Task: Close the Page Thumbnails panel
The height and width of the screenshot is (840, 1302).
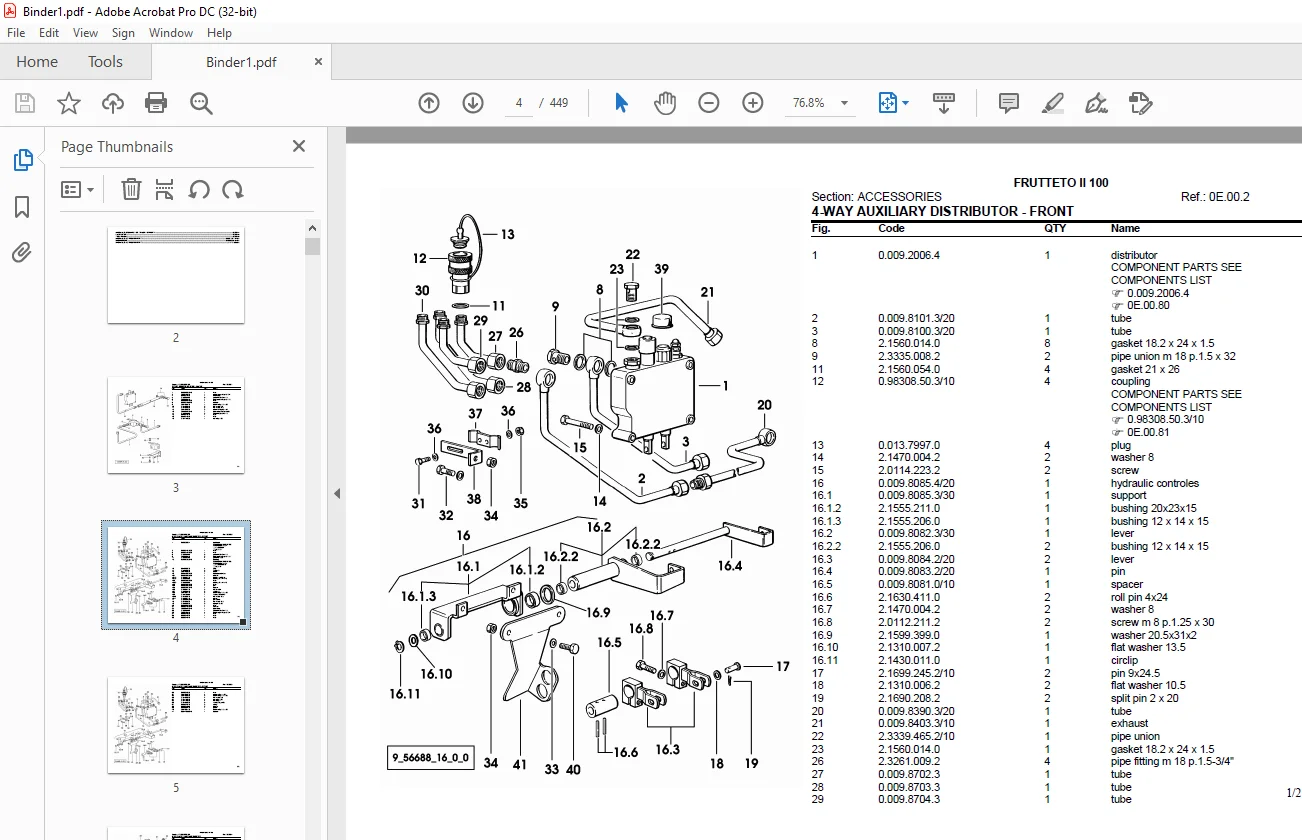Action: click(x=298, y=146)
